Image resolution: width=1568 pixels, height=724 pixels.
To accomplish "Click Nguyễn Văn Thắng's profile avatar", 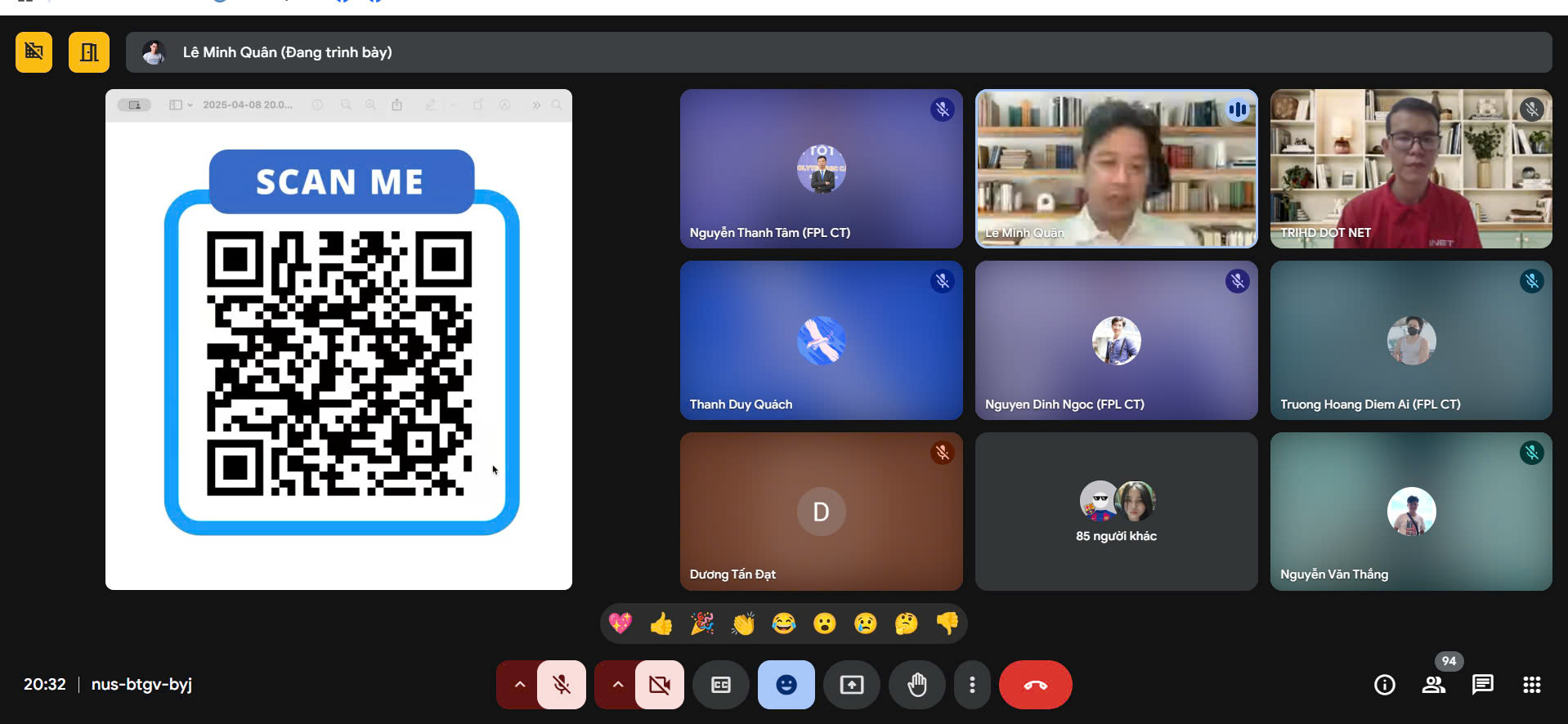I will tap(1412, 512).
